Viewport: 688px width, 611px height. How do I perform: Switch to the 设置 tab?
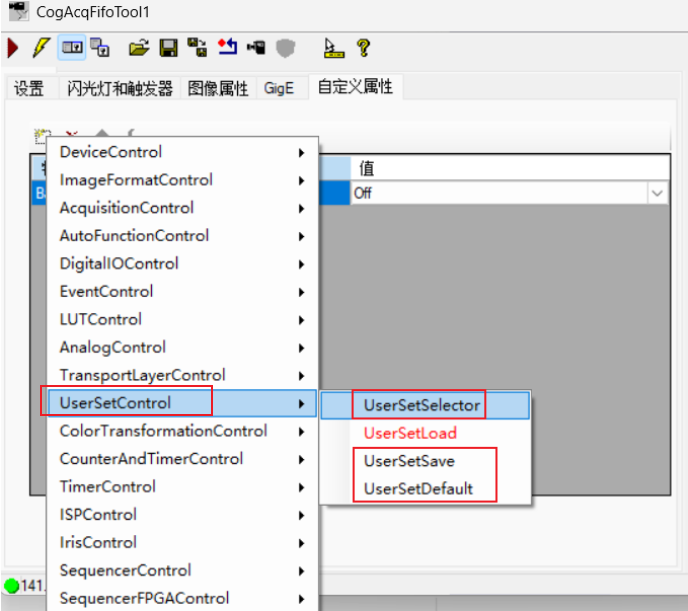[x=29, y=88]
